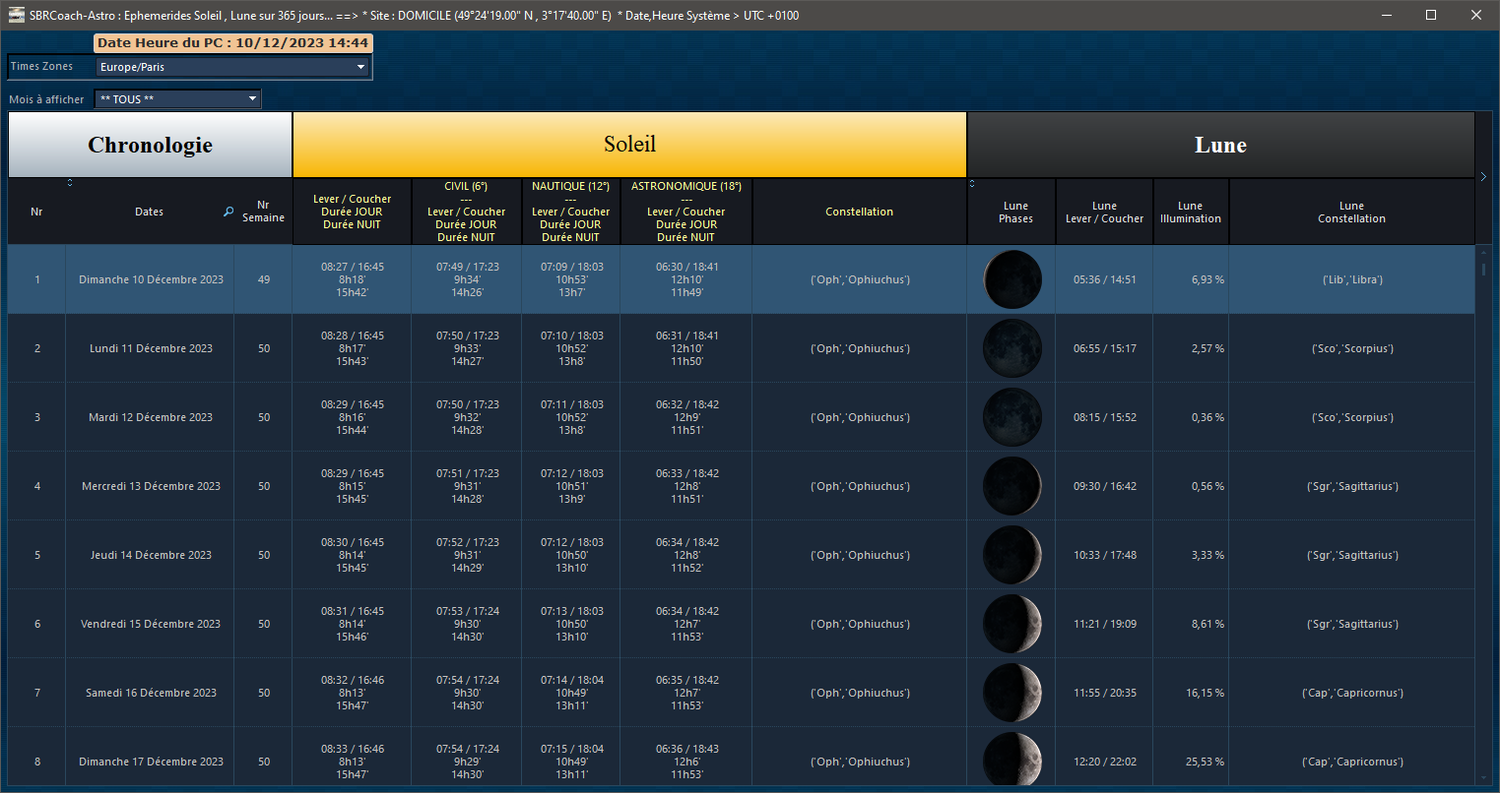This screenshot has height=793, width=1500.
Task: Click ('Sgr','Sagittarius') in the Jeudi 14 row
Action: tap(1352, 555)
